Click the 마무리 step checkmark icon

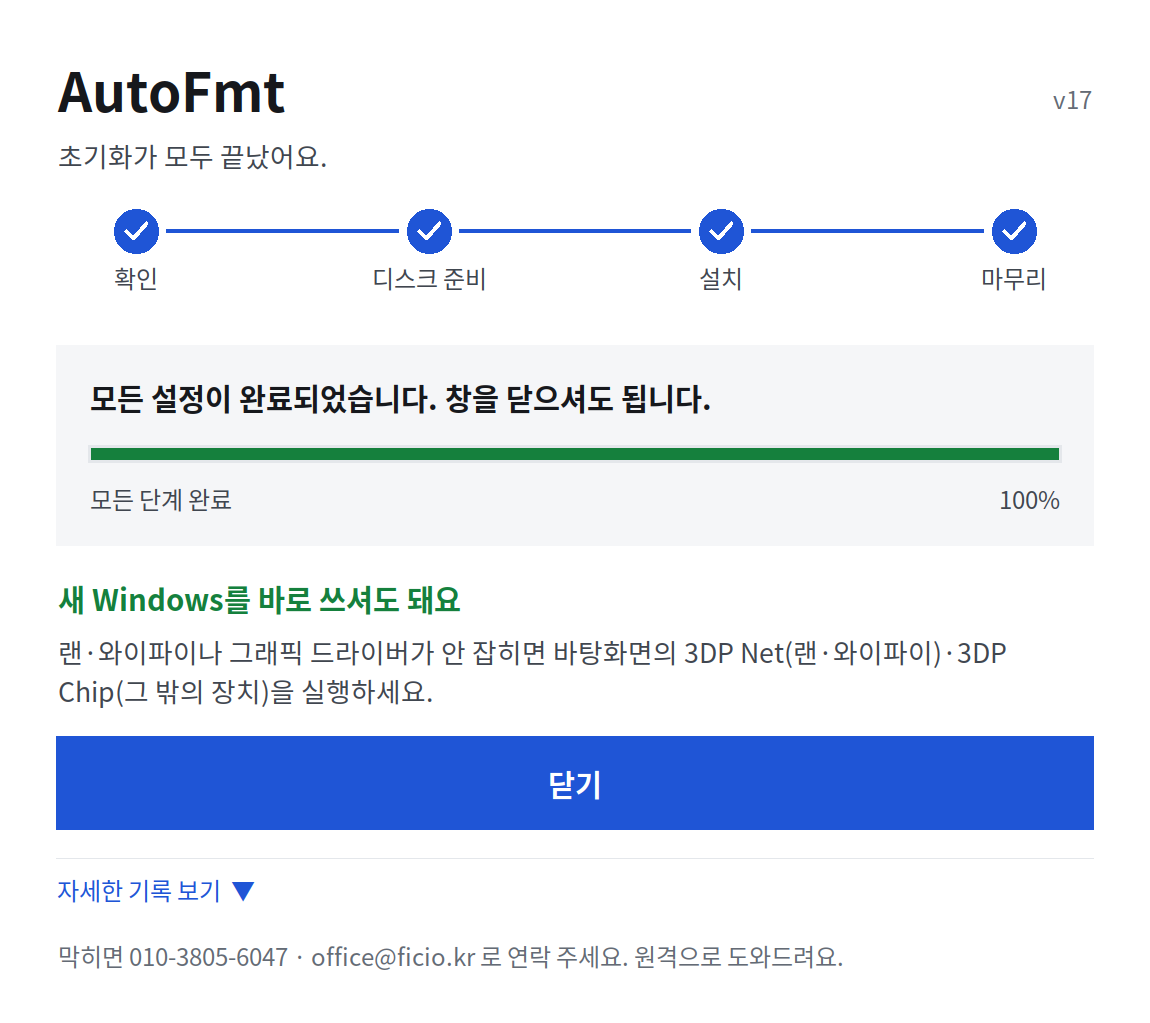point(1014,231)
